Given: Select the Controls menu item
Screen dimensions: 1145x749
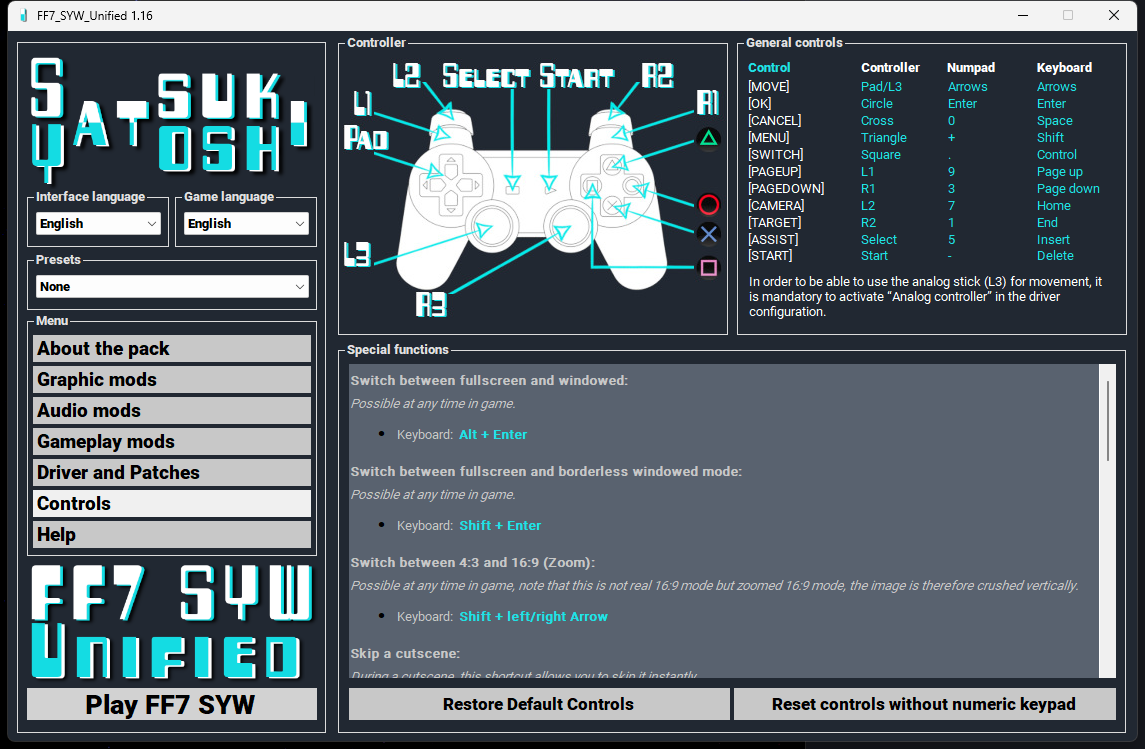Looking at the screenshot, I should click(x=172, y=504).
